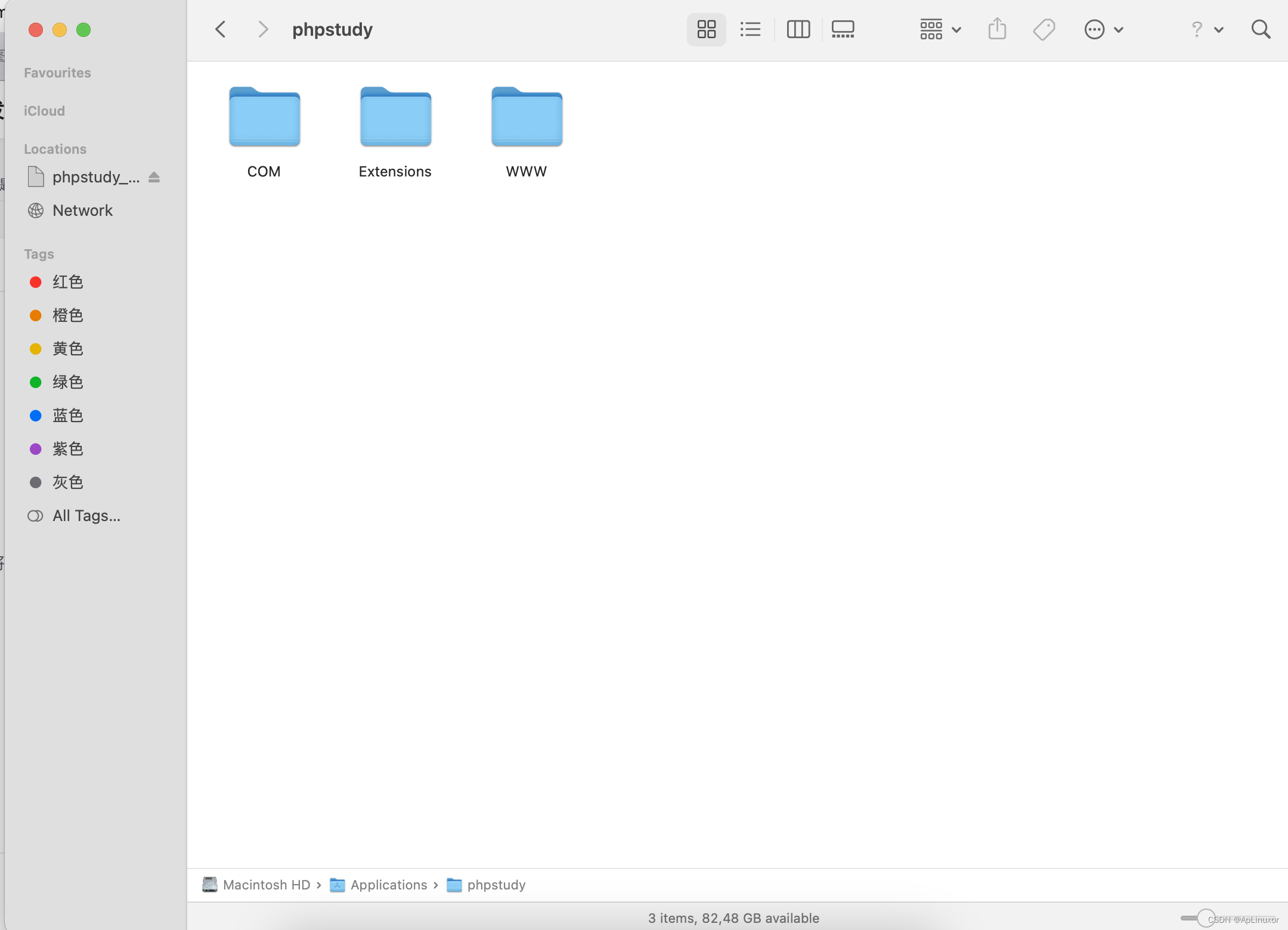Select the red 红色 tag
The width and height of the screenshot is (1288, 930).
click(67, 282)
